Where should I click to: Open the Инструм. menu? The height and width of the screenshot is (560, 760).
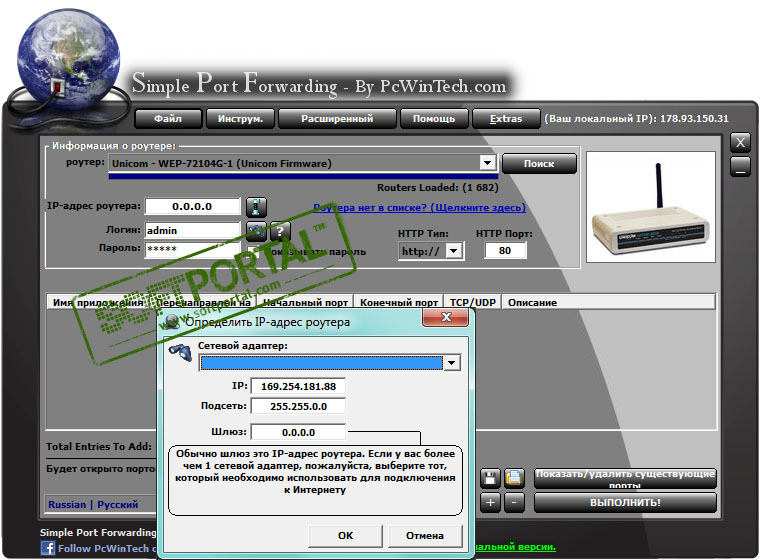240,119
